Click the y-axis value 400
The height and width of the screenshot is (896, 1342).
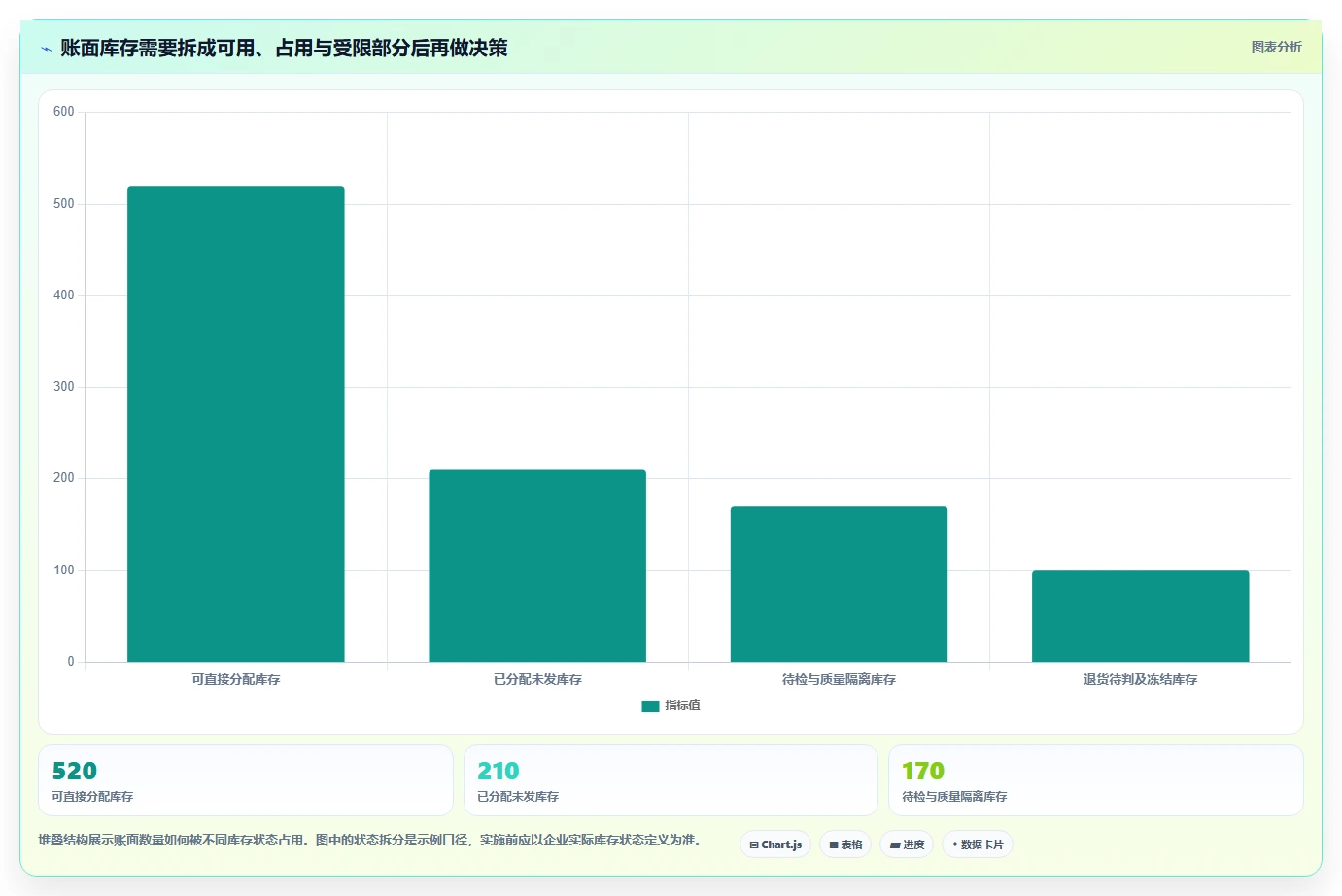coord(64,295)
